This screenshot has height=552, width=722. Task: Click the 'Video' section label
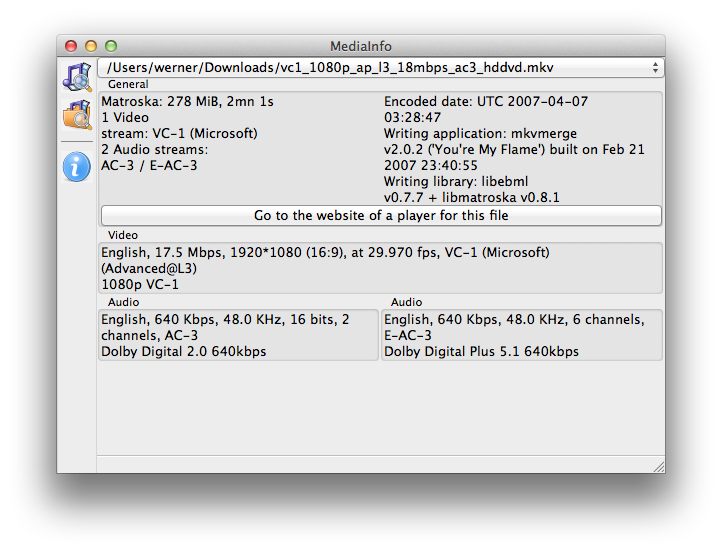[123, 235]
